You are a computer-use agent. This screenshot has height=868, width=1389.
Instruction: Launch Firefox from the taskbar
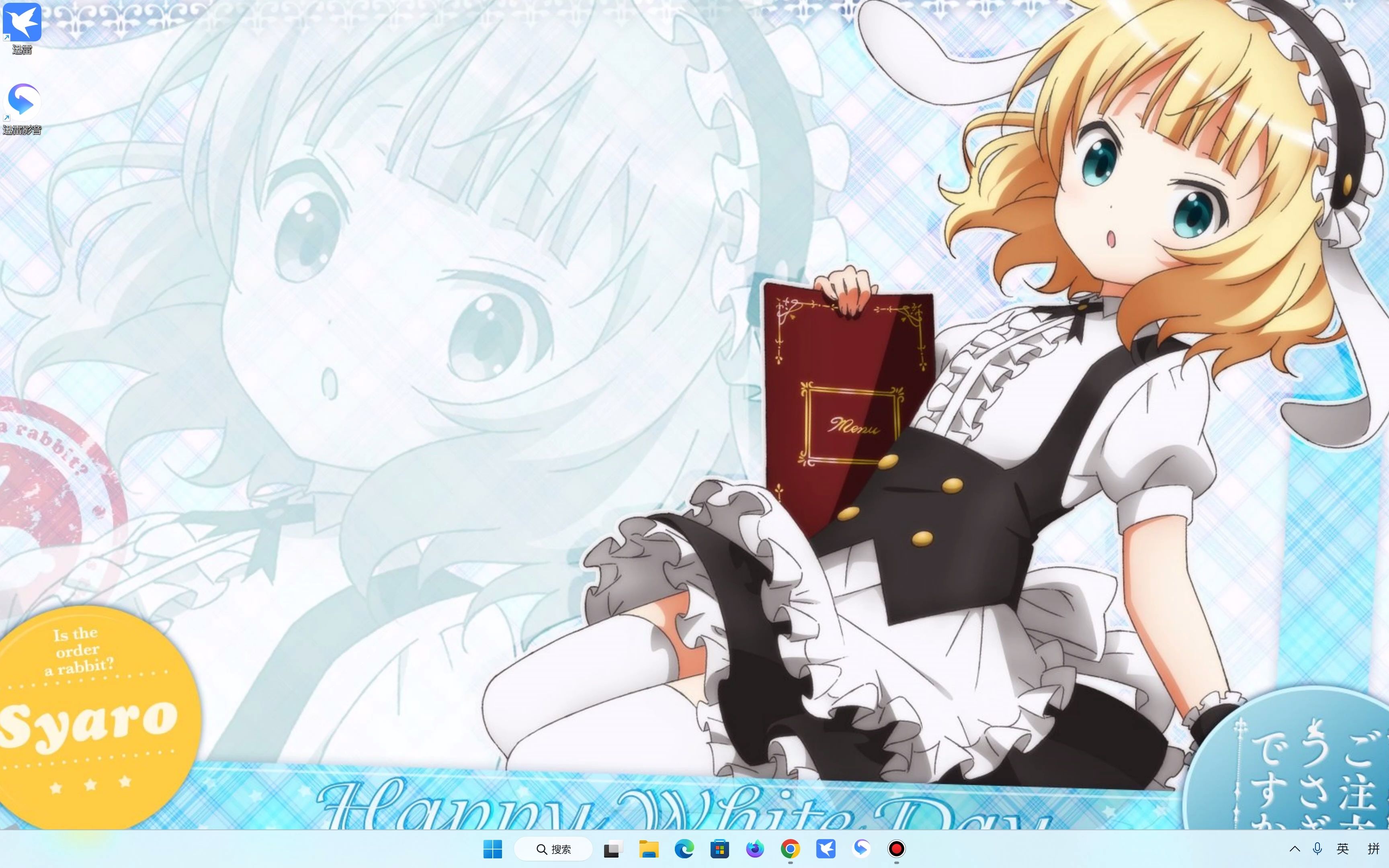[x=755, y=849]
